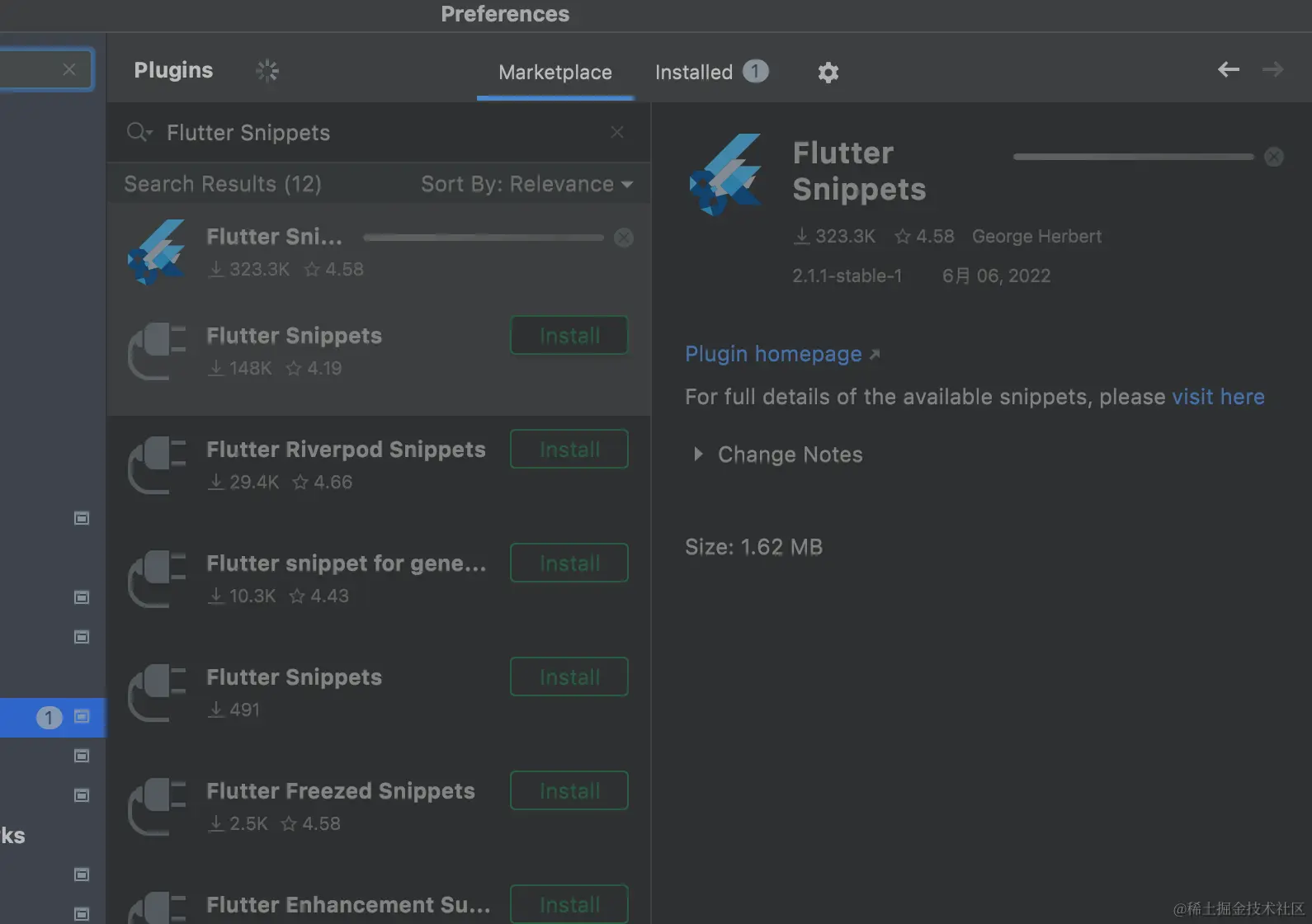Image resolution: width=1312 pixels, height=924 pixels.
Task: Select the Flutter Enhancement Su... title
Action: (348, 905)
